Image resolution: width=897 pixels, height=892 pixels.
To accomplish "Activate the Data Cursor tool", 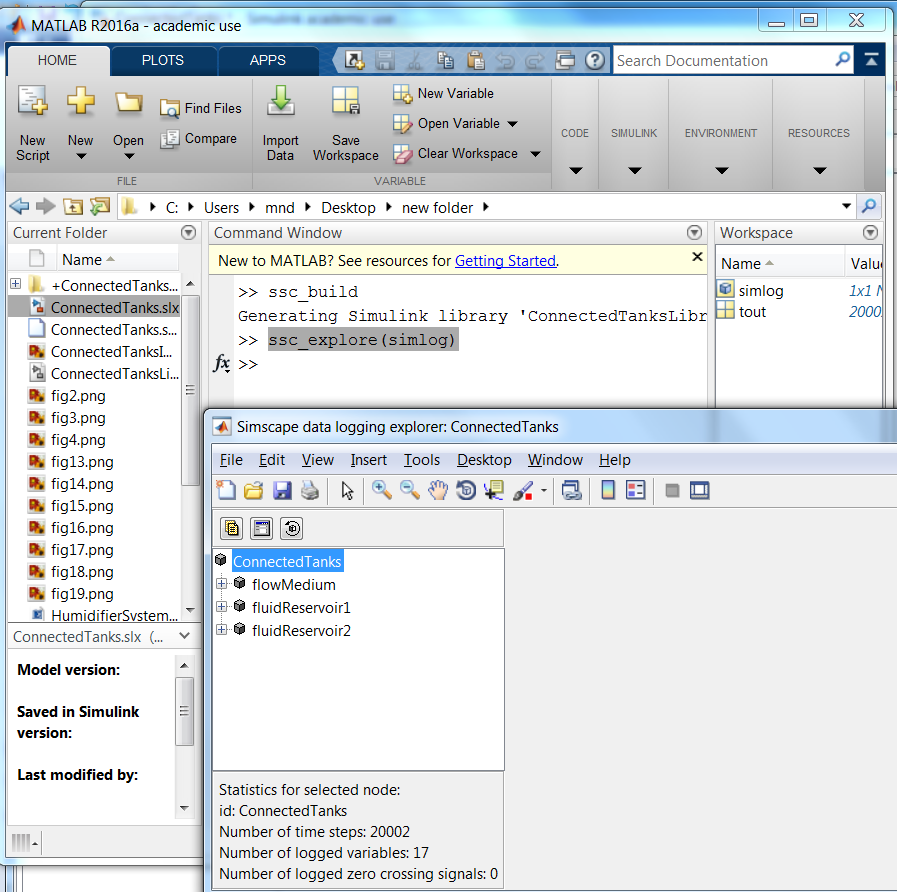I will (493, 490).
